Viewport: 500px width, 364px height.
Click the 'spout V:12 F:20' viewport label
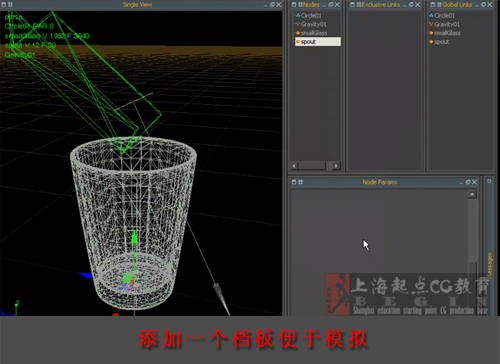point(30,45)
